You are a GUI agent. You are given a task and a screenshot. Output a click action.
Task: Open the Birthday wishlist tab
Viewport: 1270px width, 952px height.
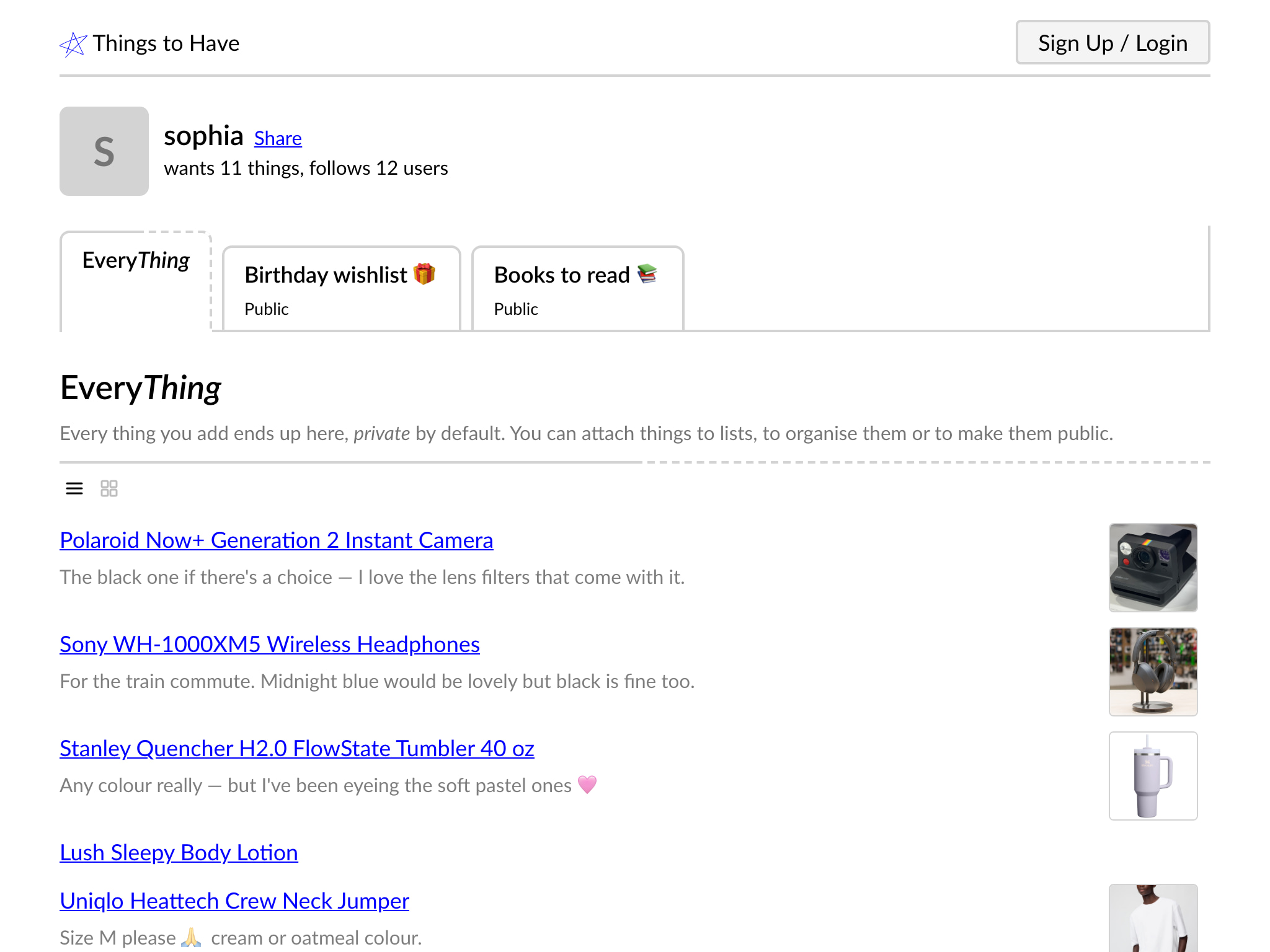click(341, 289)
